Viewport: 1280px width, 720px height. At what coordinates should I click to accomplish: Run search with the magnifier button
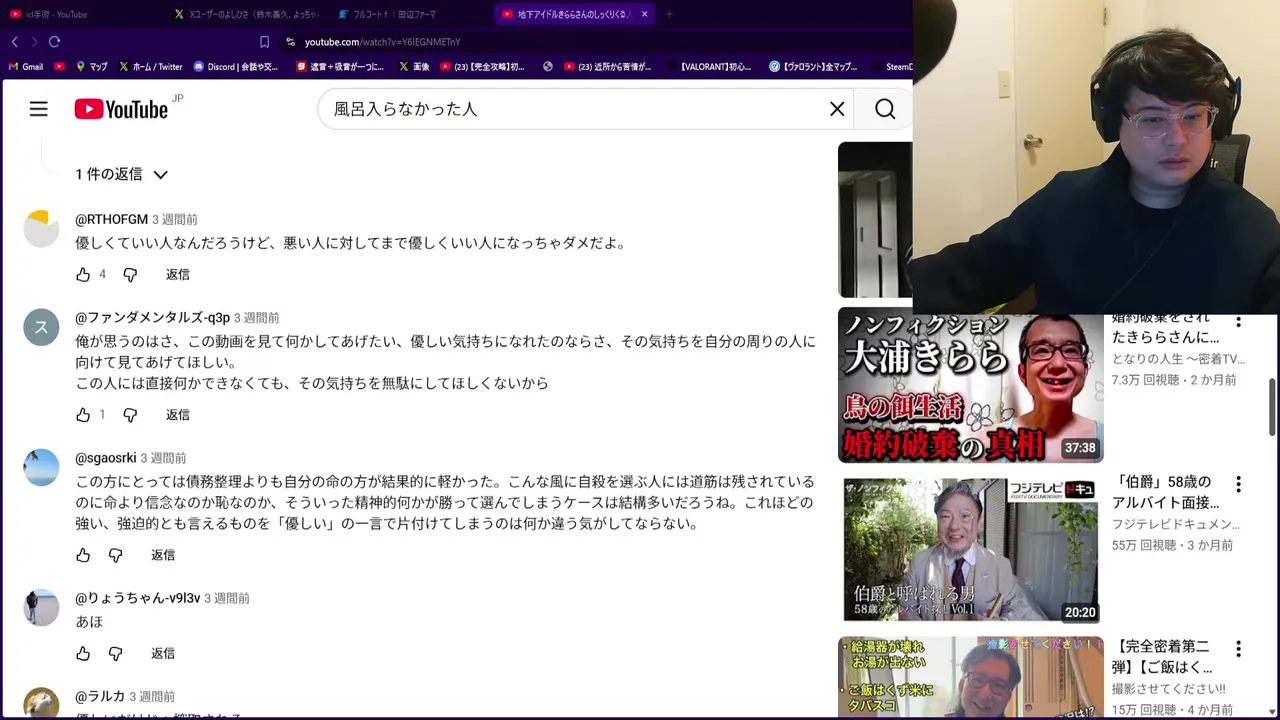(x=885, y=109)
